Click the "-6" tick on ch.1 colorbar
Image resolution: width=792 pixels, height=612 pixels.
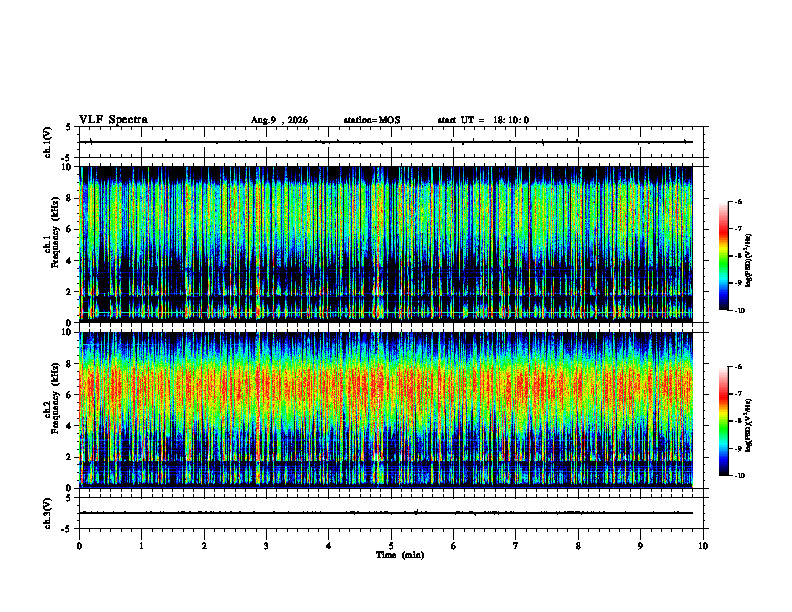pos(739,202)
